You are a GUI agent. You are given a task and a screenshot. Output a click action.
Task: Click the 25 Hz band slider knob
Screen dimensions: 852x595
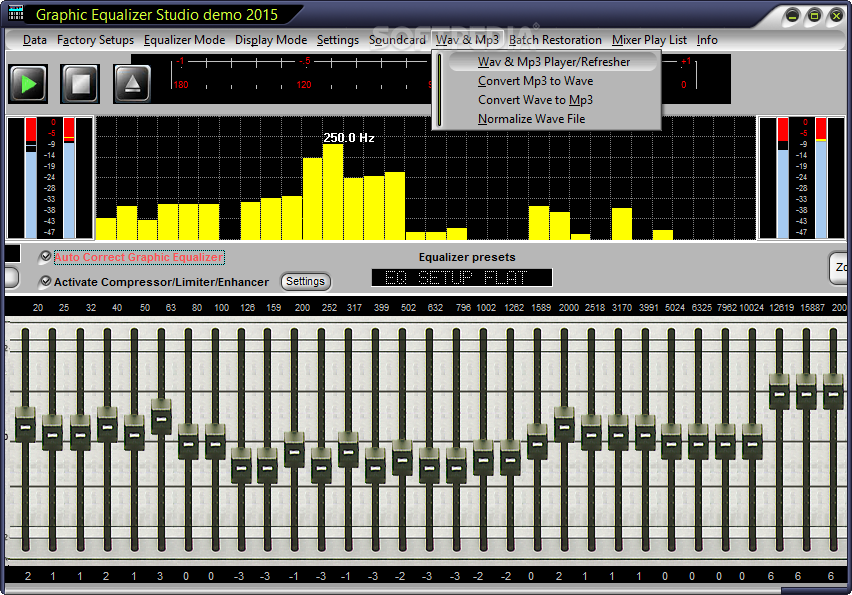53,433
